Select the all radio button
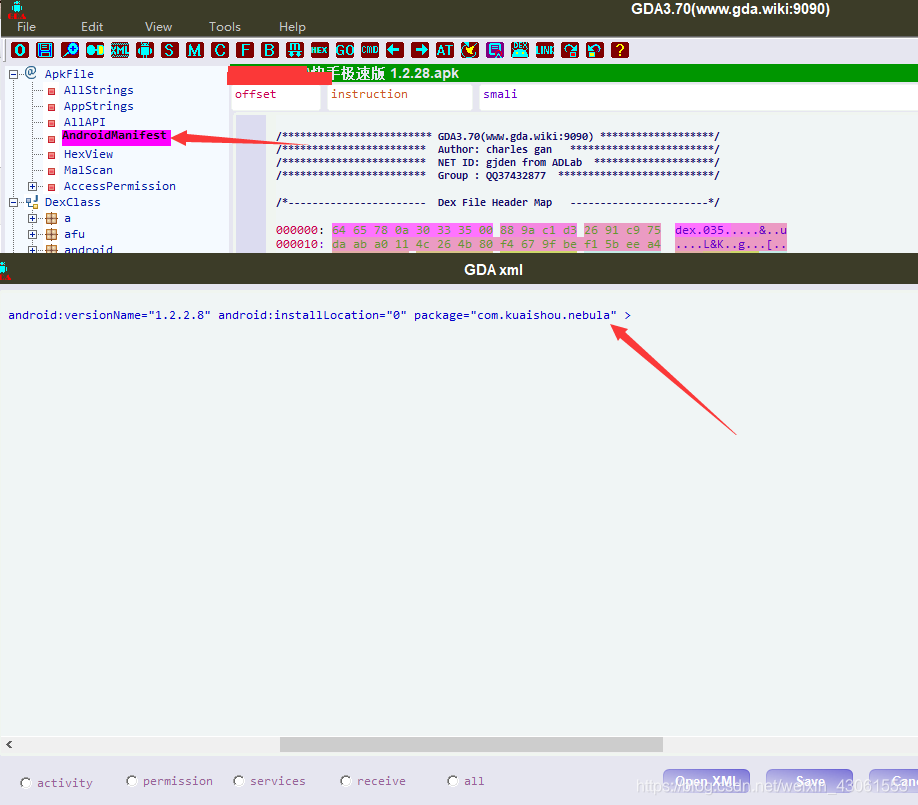This screenshot has width=918, height=805. point(453,781)
